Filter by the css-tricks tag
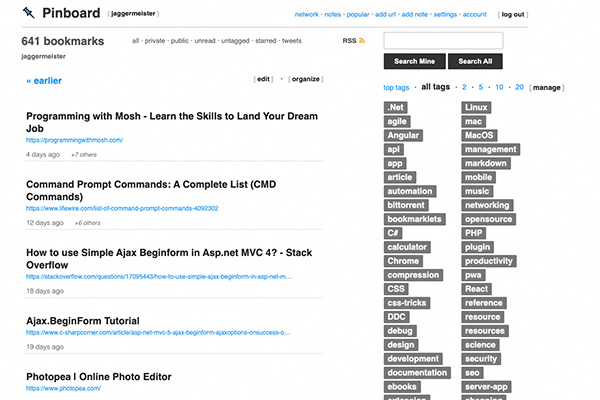Image resolution: width=600 pixels, height=400 pixels. [x=407, y=303]
